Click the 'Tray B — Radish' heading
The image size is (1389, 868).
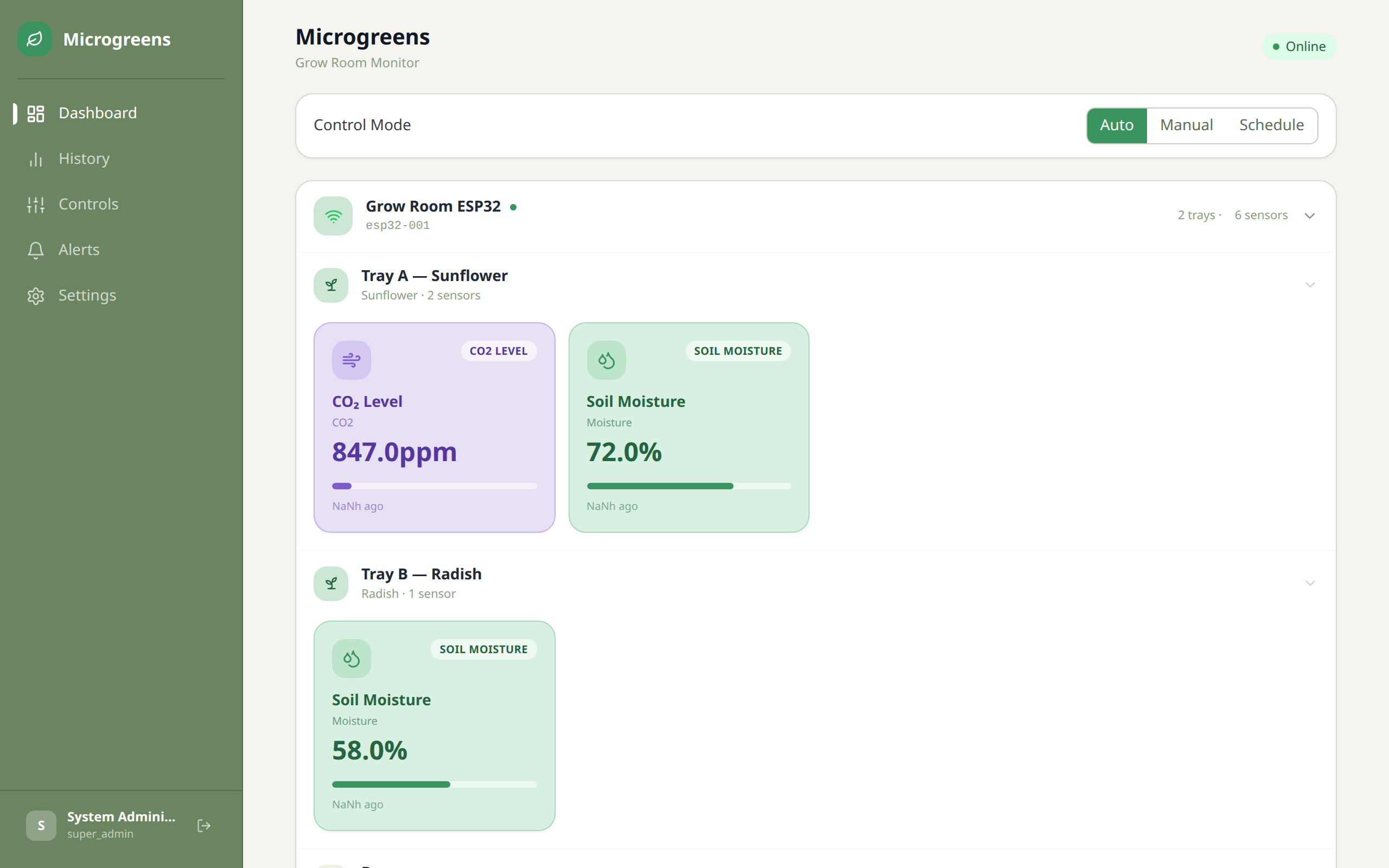(x=421, y=575)
